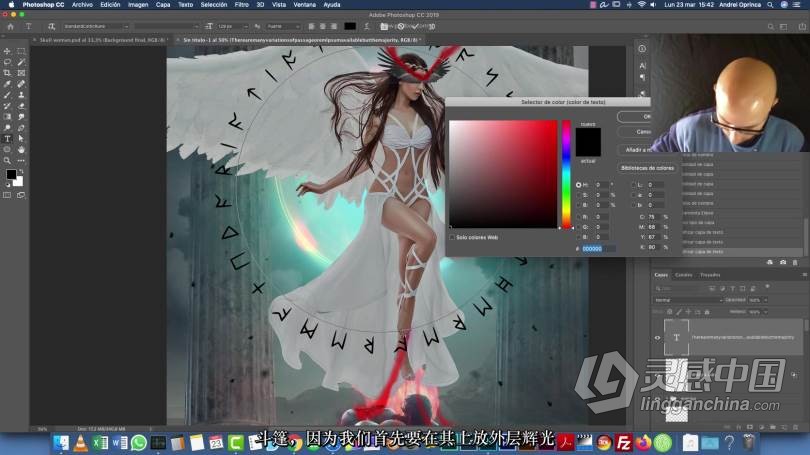Select the Lasso tool

7,62
